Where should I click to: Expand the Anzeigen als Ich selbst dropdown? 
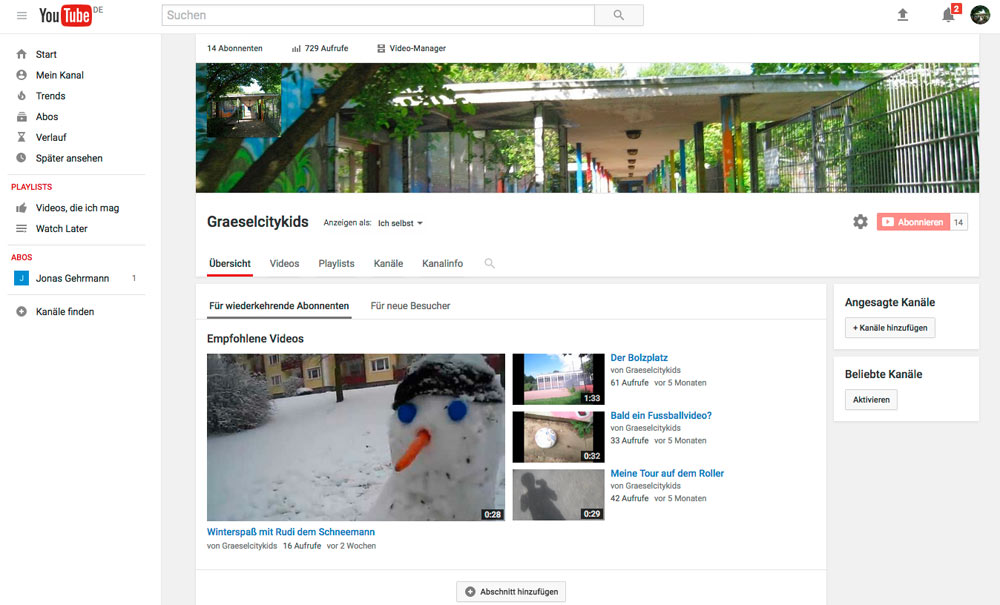click(400, 223)
